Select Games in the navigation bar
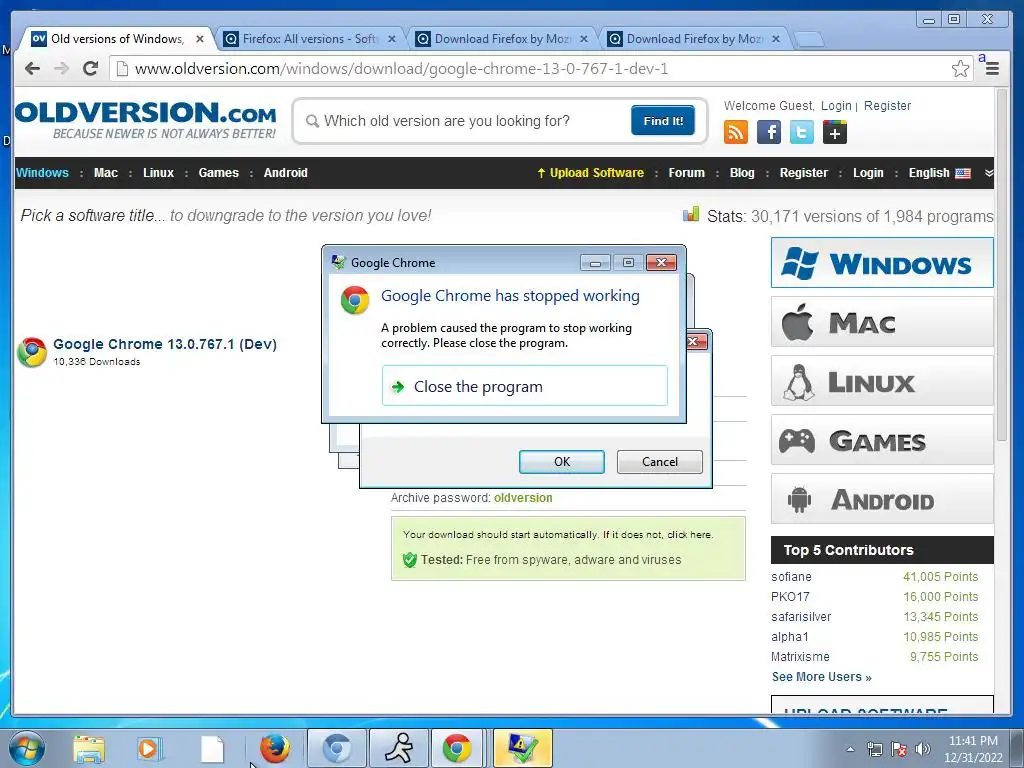 click(219, 173)
